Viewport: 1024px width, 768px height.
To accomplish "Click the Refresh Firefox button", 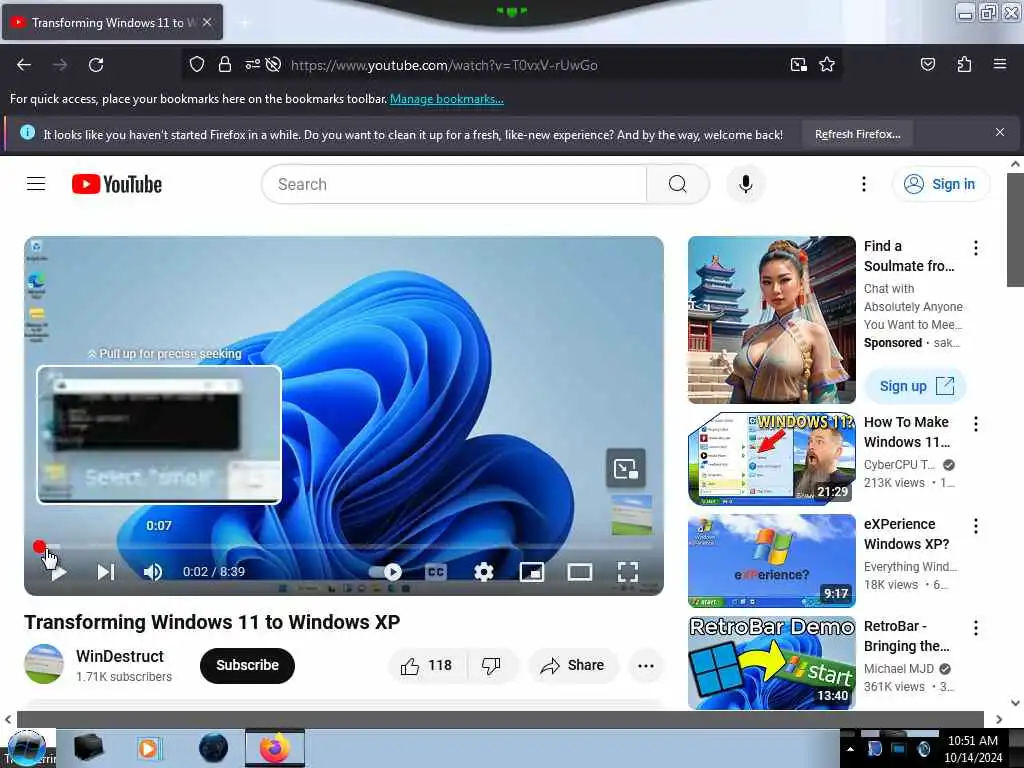I will pos(857,134).
